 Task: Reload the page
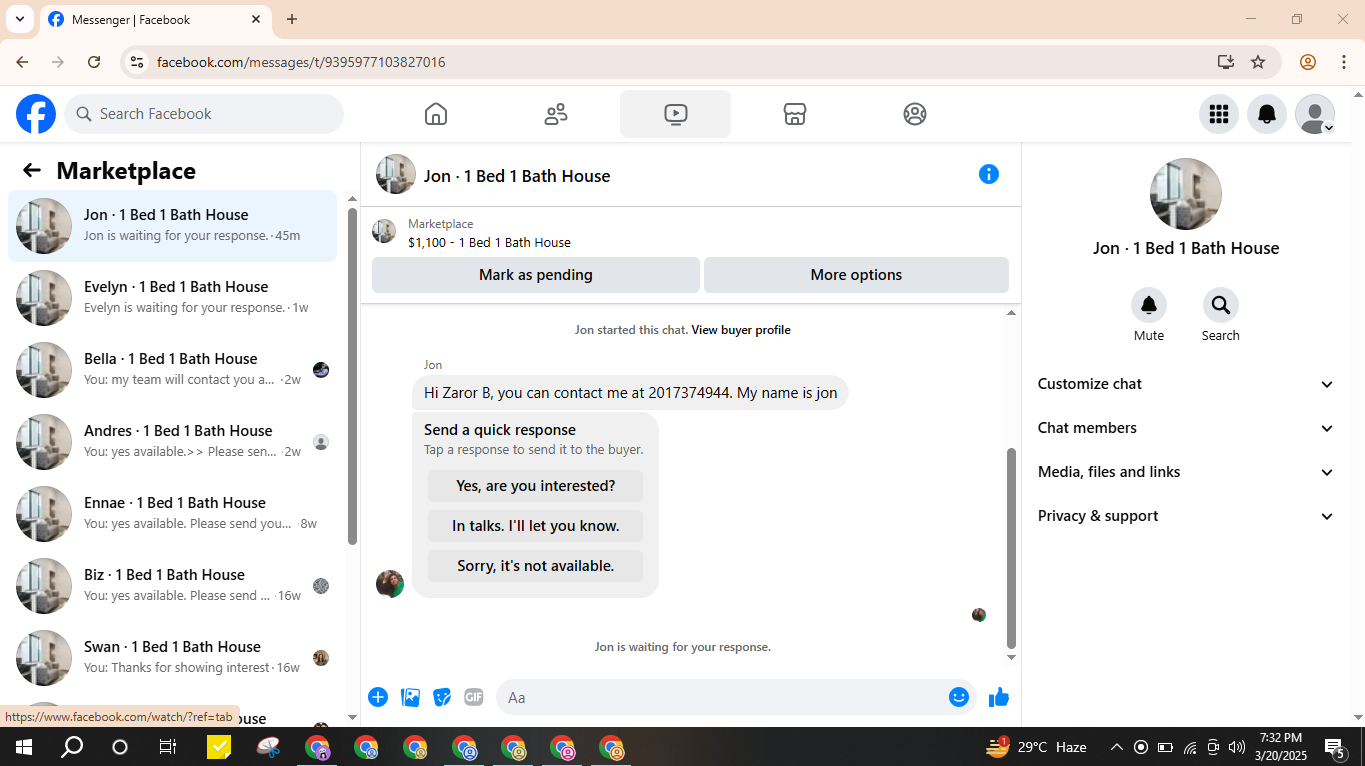(x=94, y=62)
